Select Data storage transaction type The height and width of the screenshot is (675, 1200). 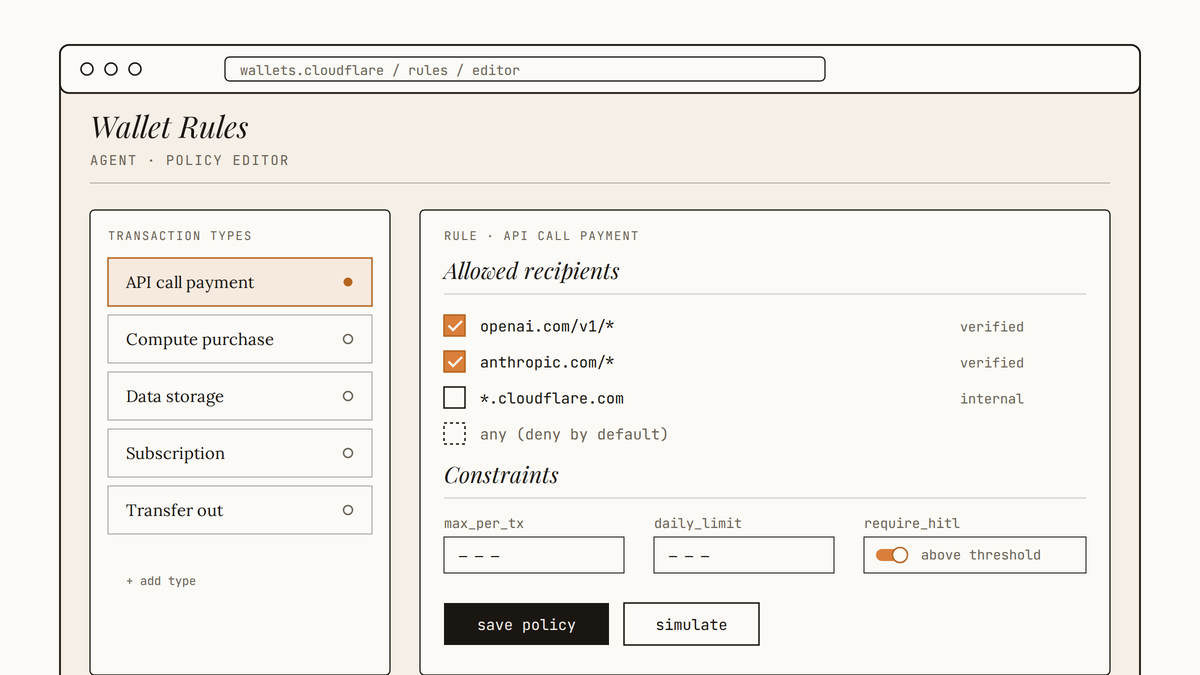(240, 396)
